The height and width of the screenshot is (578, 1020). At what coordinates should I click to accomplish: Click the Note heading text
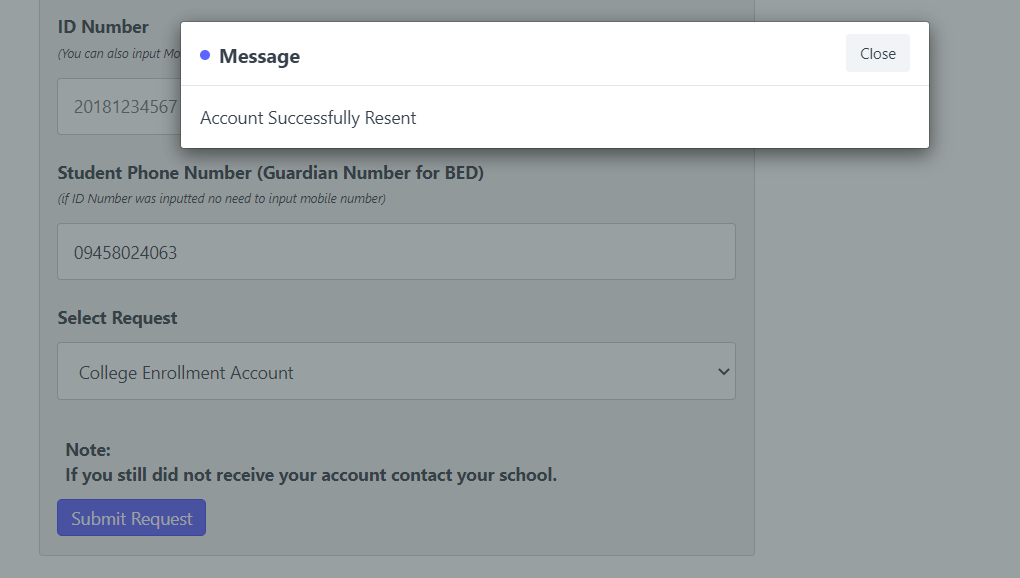pyautogui.click(x=88, y=450)
